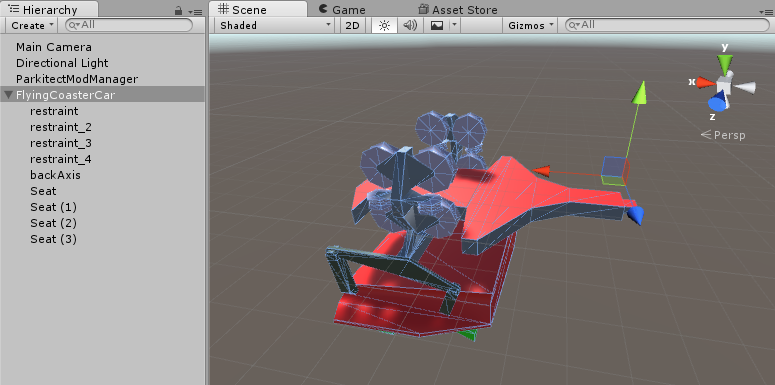Click green Y move handle arrow
Screen dimensions: 775x385
pyautogui.click(x=640, y=93)
